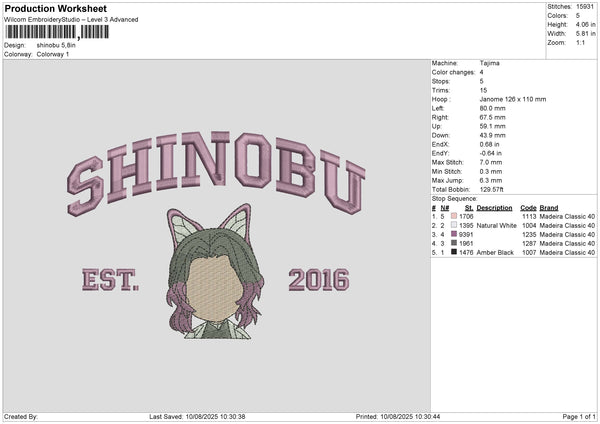Click the 'Colorway 1' value
This screenshot has height=424, width=600.
point(53,54)
